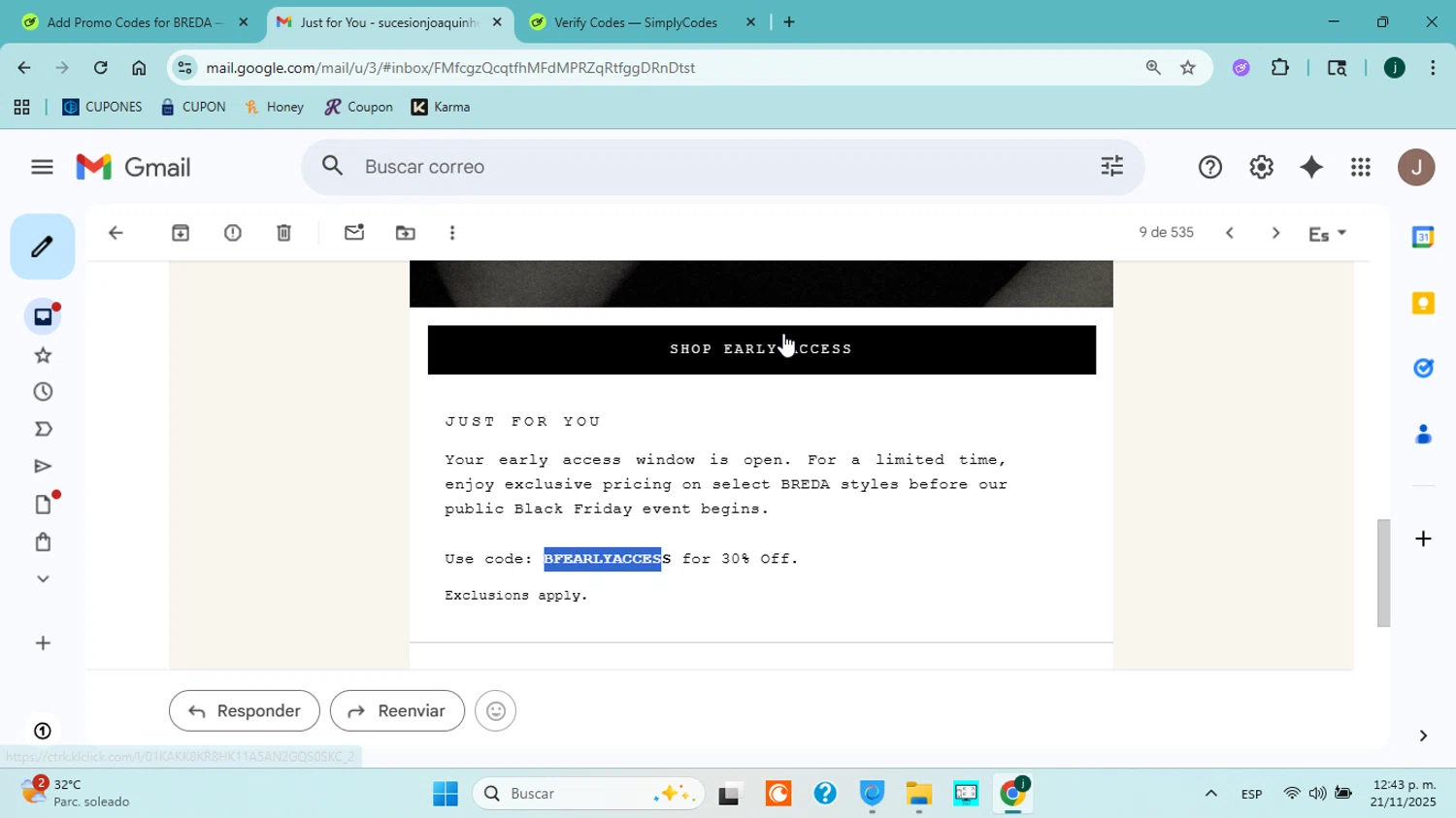The height and width of the screenshot is (818, 1456).
Task: Open more actions three-dot menu
Action: point(452,233)
